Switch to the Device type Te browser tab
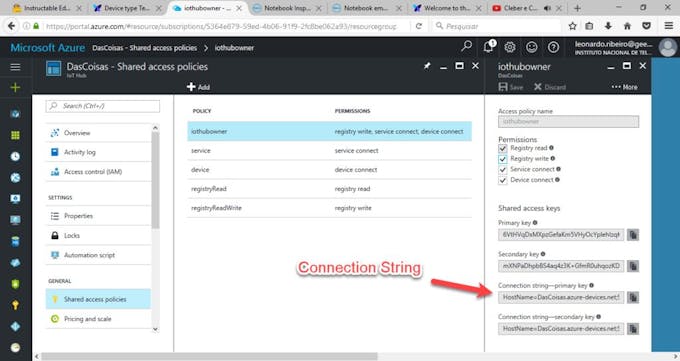The image size is (680, 361). (x=128, y=8)
